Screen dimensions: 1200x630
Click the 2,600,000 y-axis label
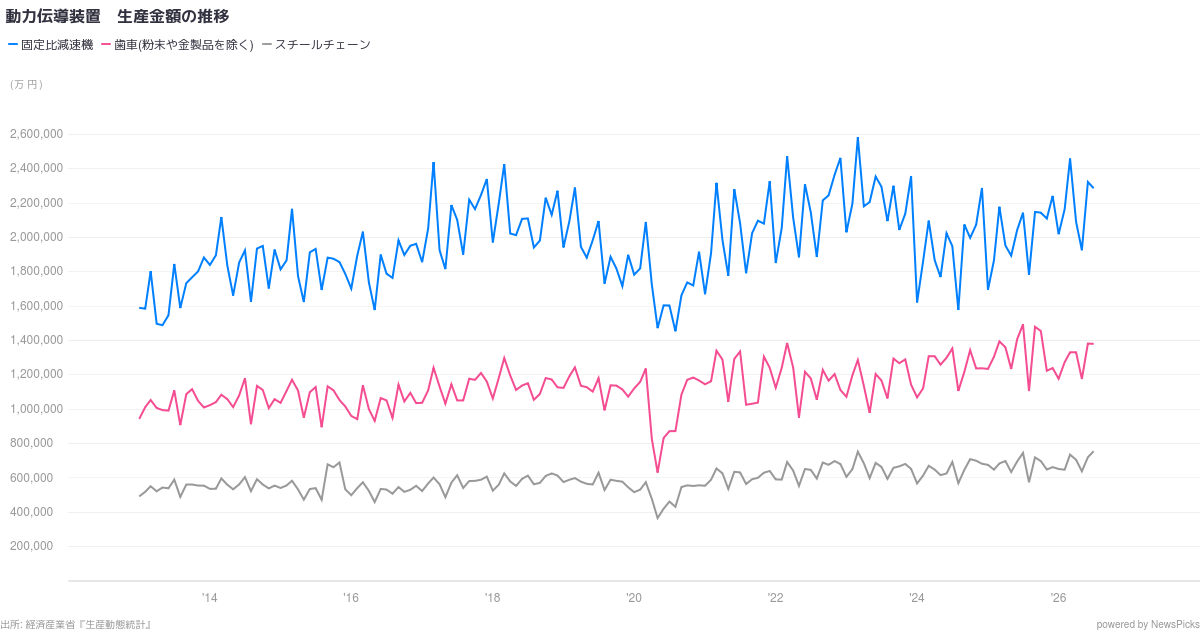pos(37,134)
